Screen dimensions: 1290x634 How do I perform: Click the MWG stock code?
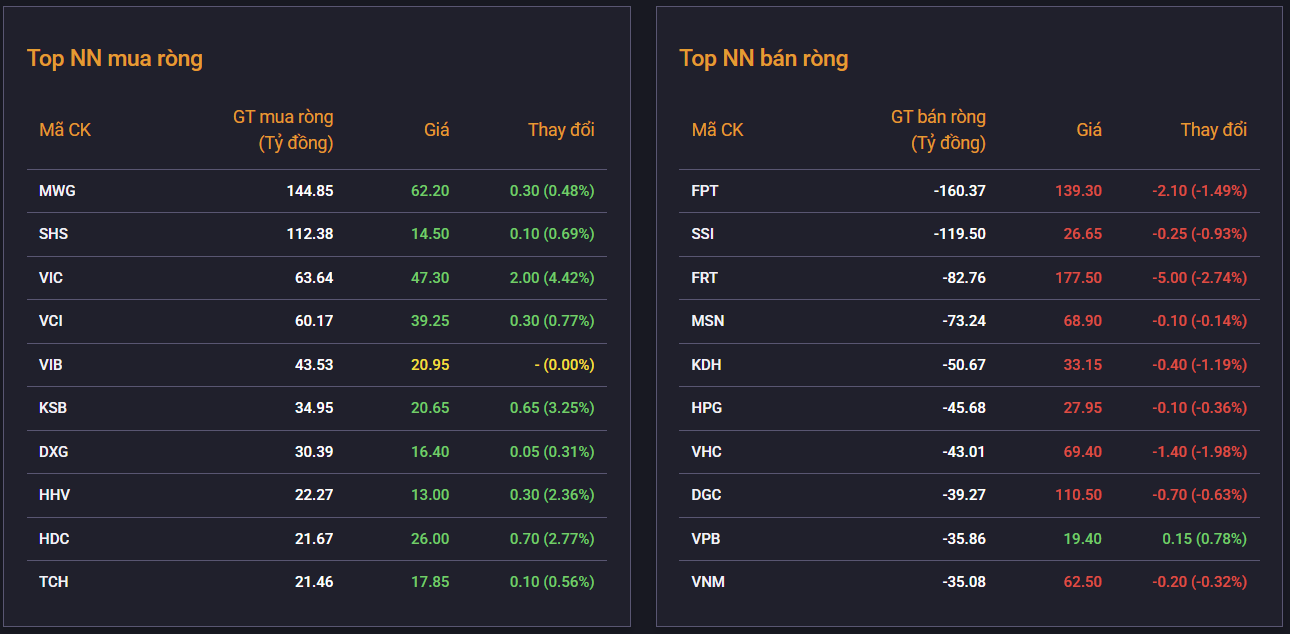[x=57, y=191]
